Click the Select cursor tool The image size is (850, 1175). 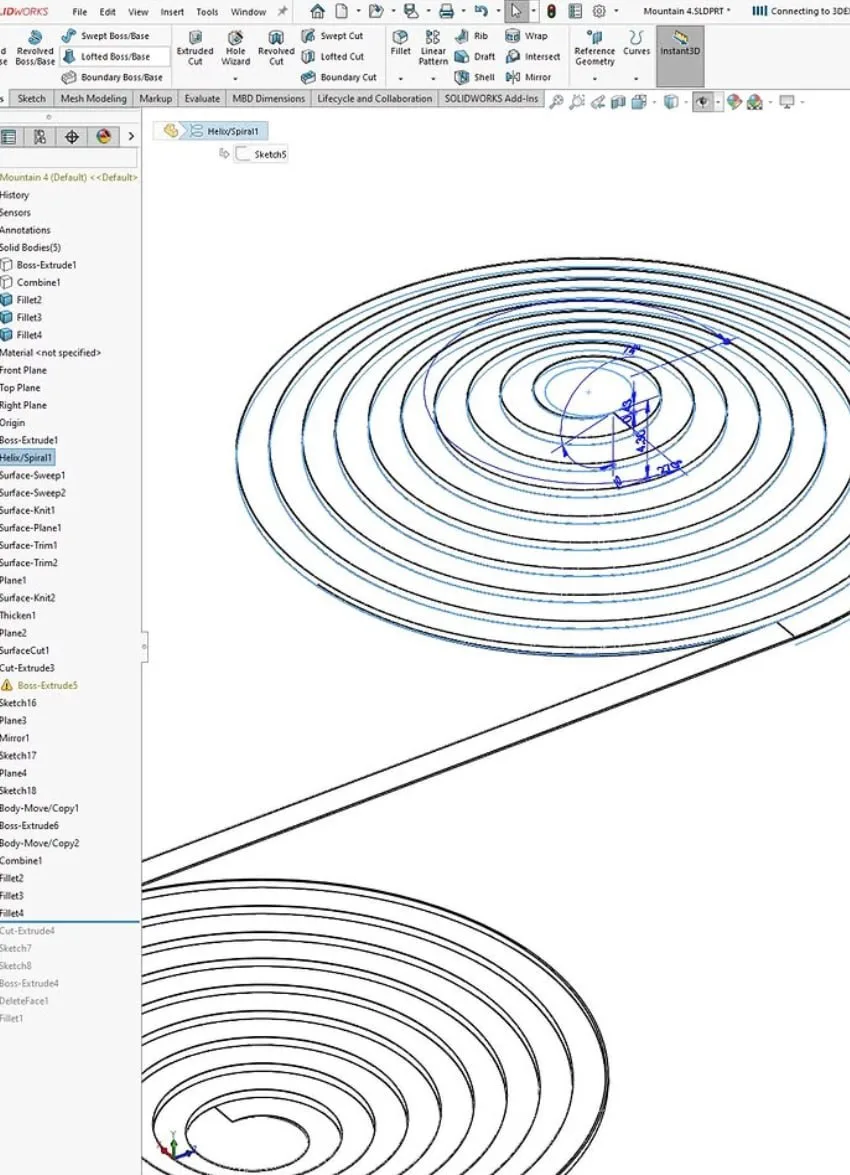(x=516, y=11)
